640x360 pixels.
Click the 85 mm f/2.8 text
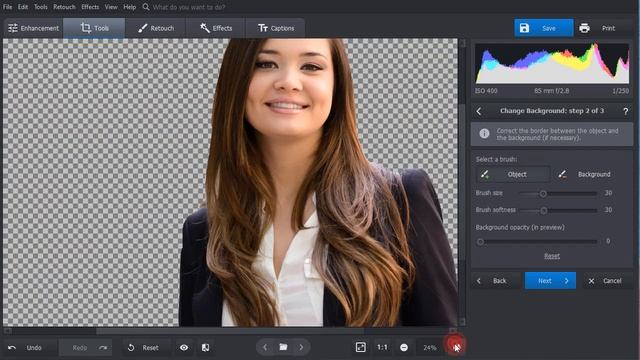[551, 91]
